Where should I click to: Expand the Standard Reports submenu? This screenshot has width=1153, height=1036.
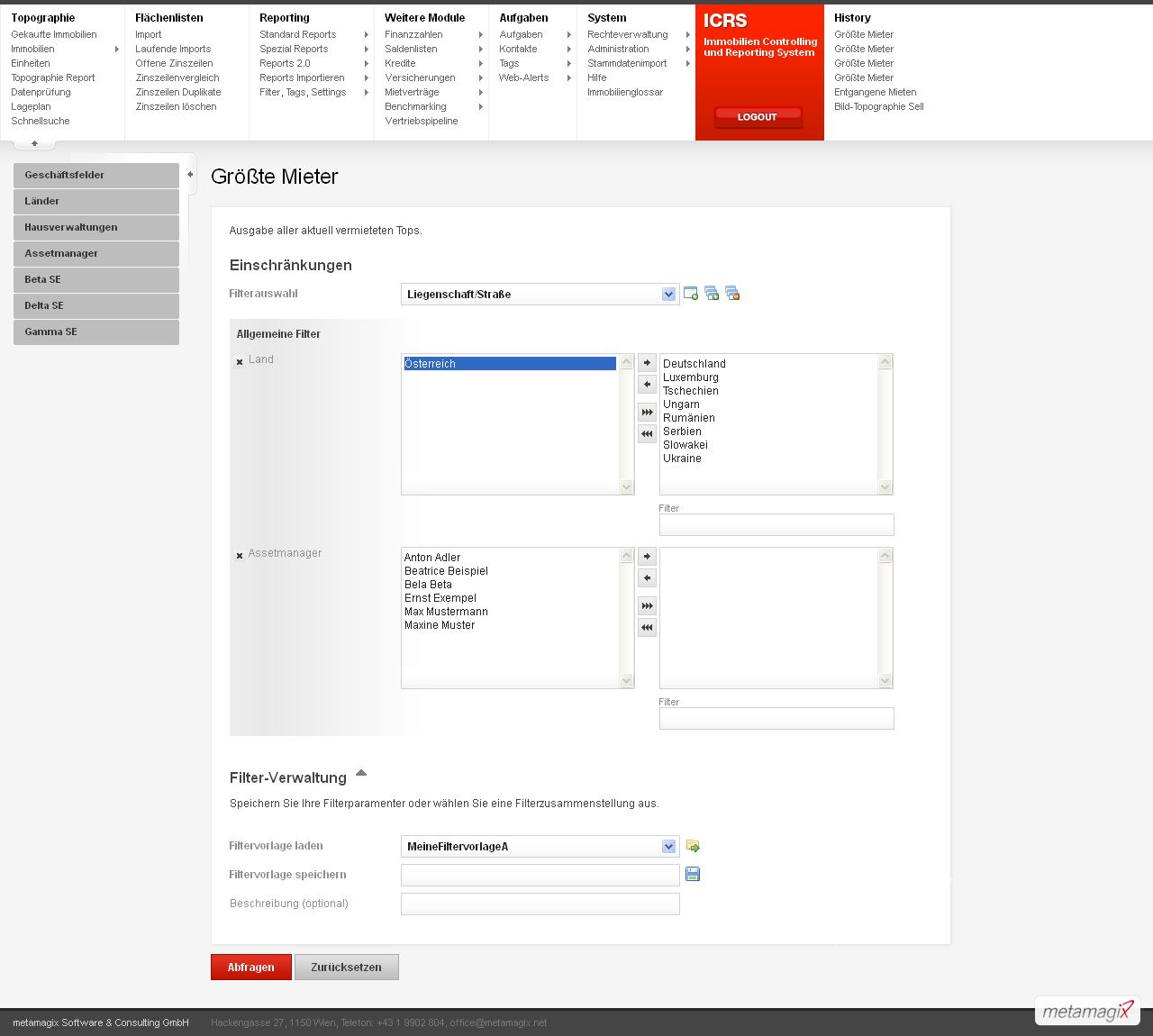[x=366, y=35]
